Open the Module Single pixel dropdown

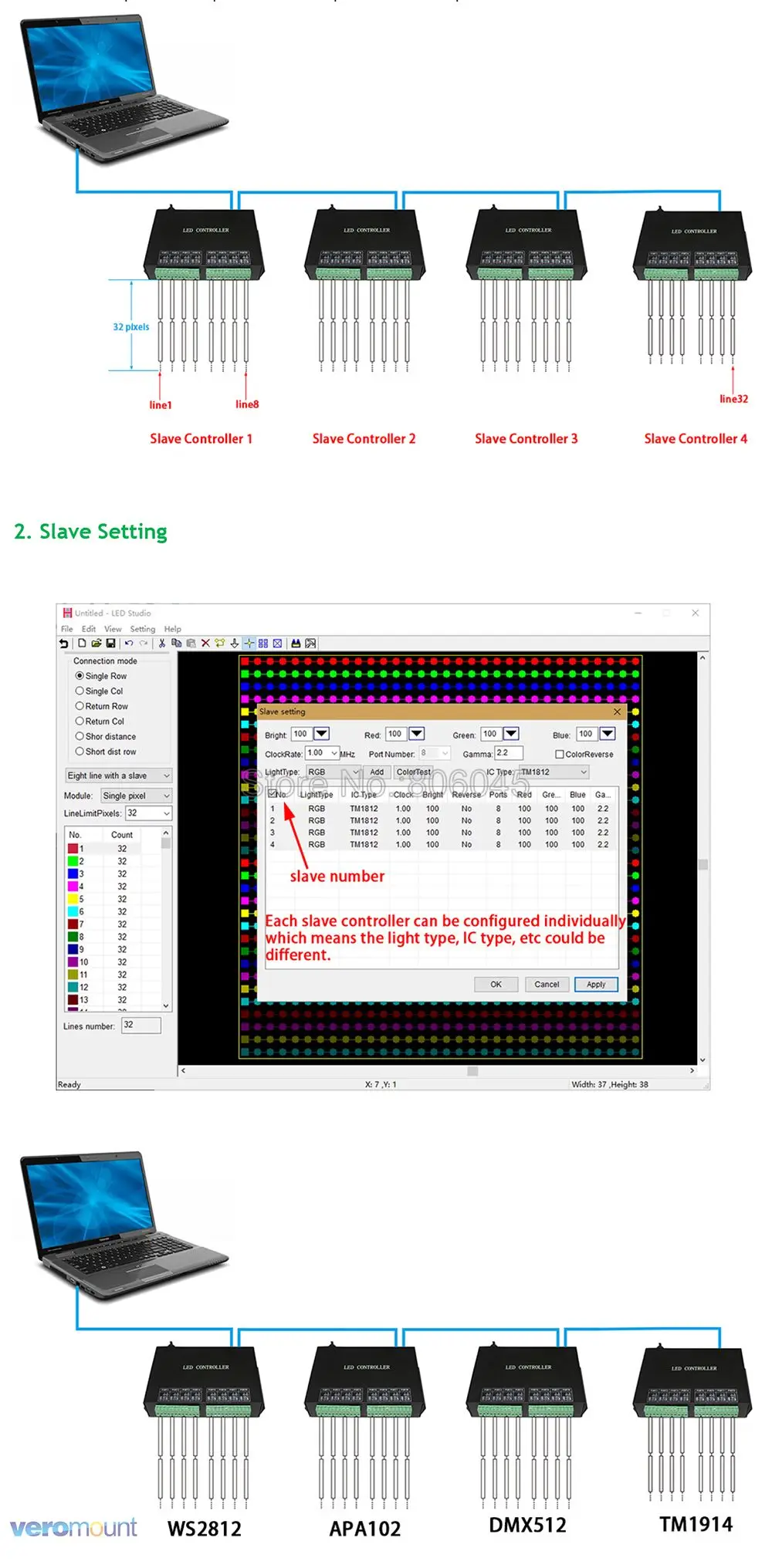click(136, 796)
